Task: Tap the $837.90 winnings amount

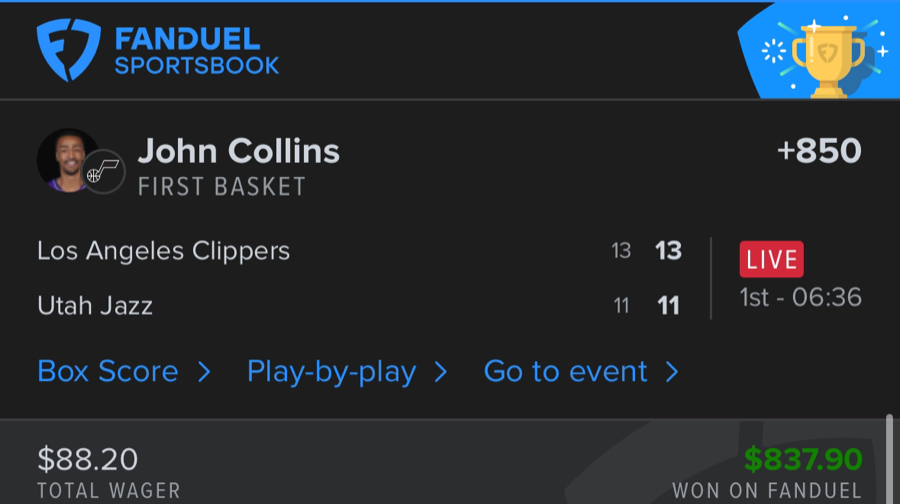Action: tap(803, 459)
